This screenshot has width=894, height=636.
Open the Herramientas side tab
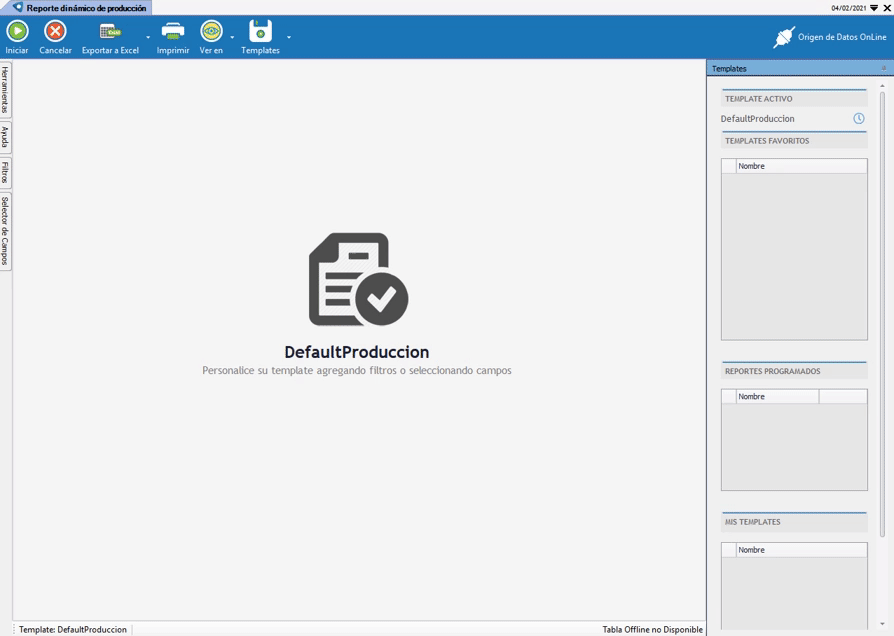[6, 90]
